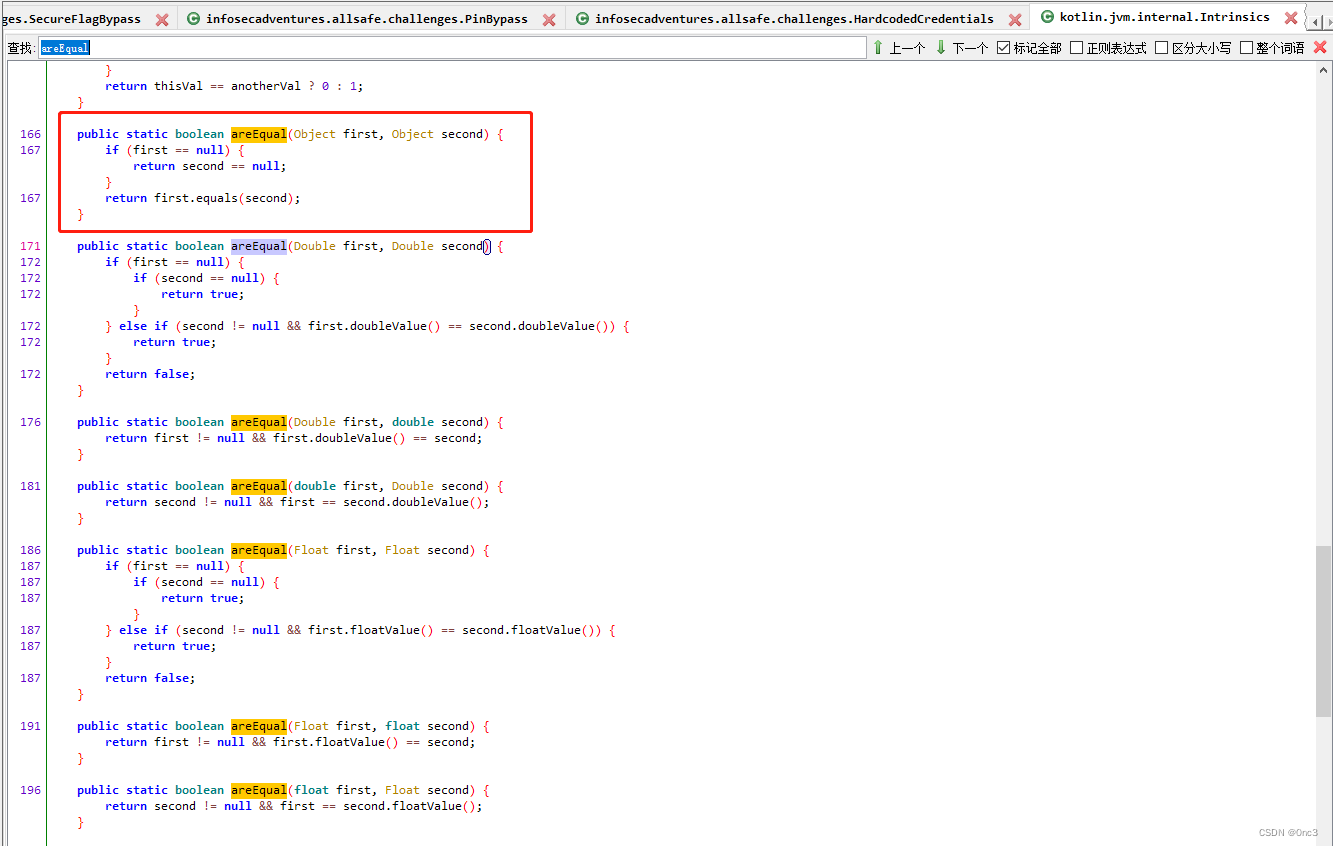Click the tab strip scroll-left arrow
This screenshot has height=846, width=1333.
tap(1316, 21)
